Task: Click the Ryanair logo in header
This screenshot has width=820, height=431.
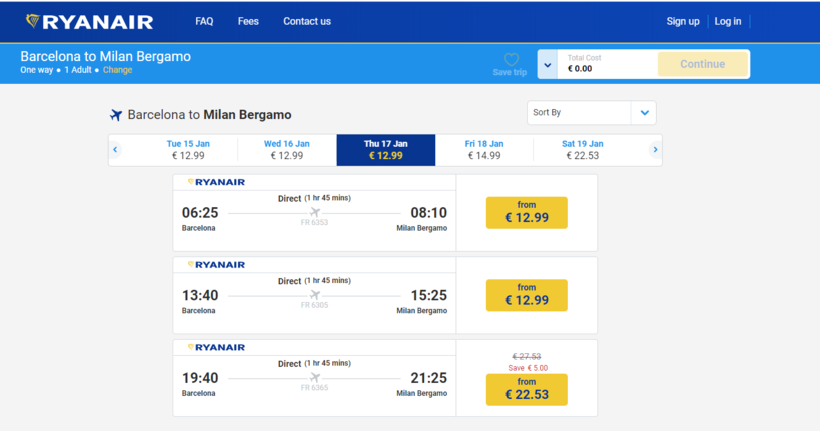Action: (x=89, y=21)
